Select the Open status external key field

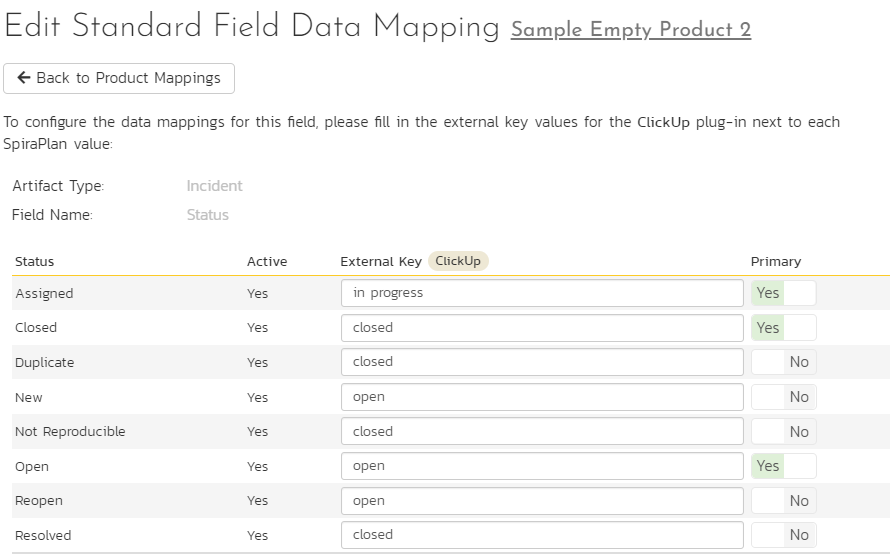tap(542, 466)
